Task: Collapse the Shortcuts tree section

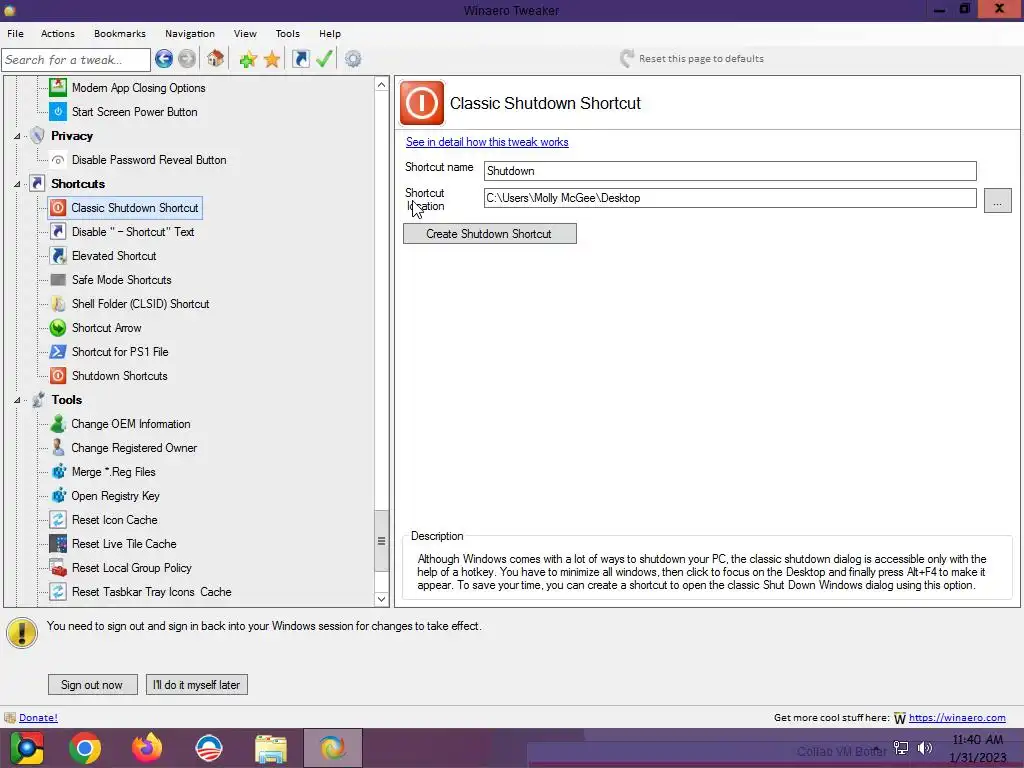Action: pos(17,184)
